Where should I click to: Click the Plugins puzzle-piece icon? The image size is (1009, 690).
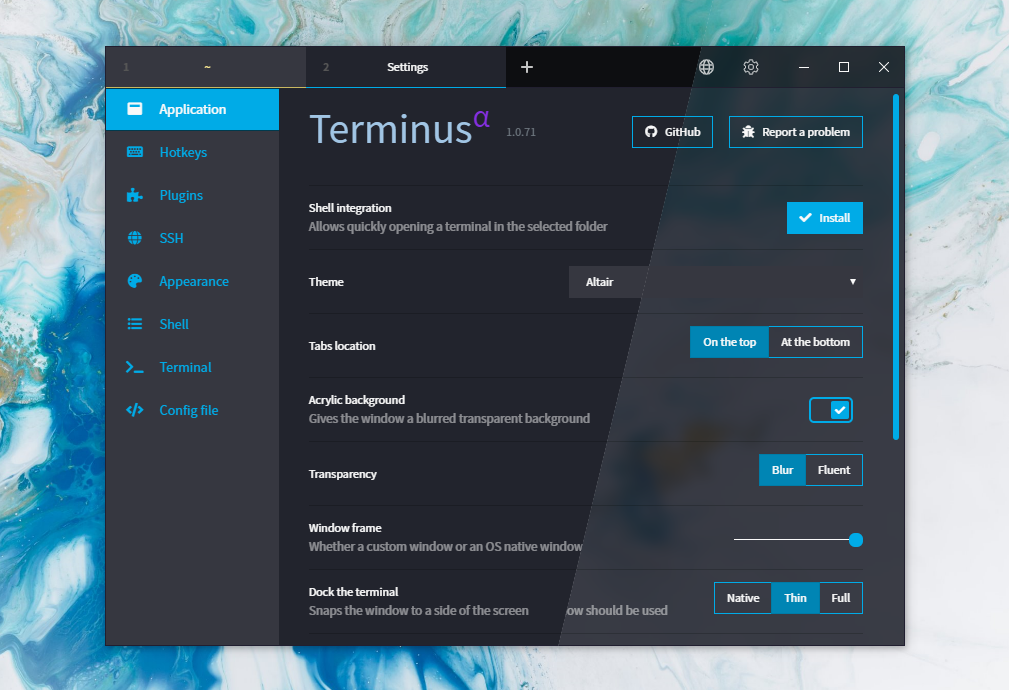(134, 195)
